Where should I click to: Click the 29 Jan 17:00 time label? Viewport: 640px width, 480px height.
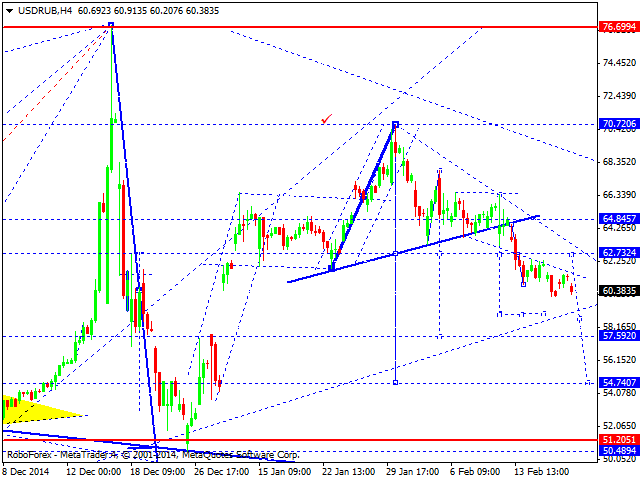coord(413,472)
